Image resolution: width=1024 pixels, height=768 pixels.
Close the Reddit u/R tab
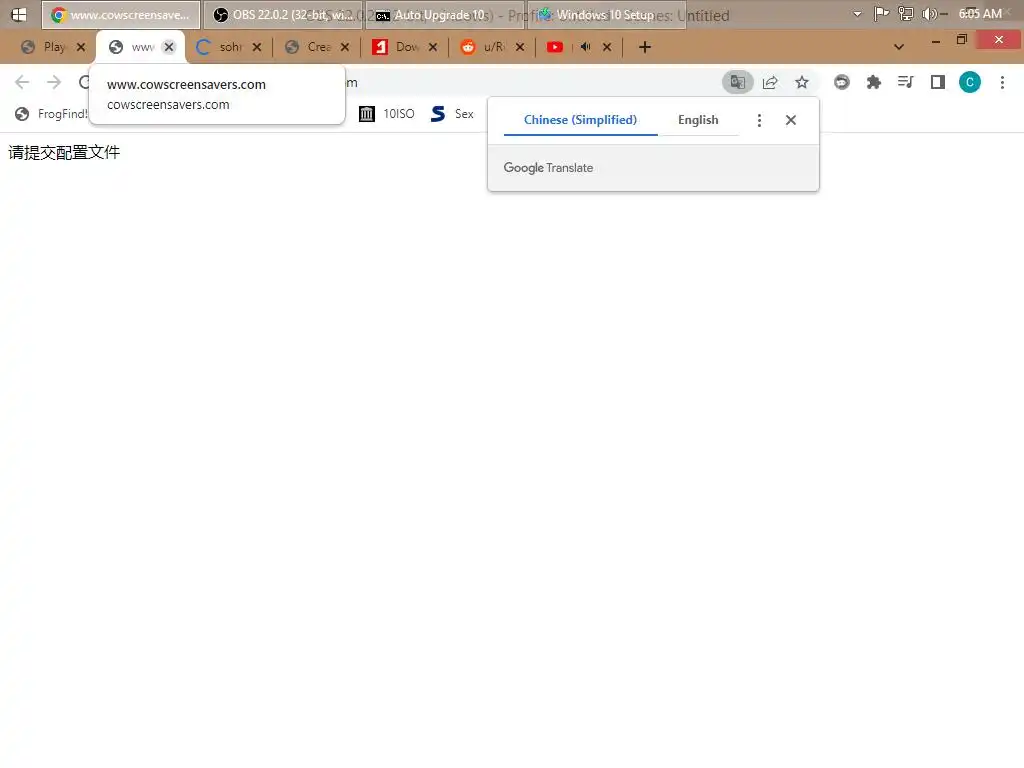click(x=520, y=47)
